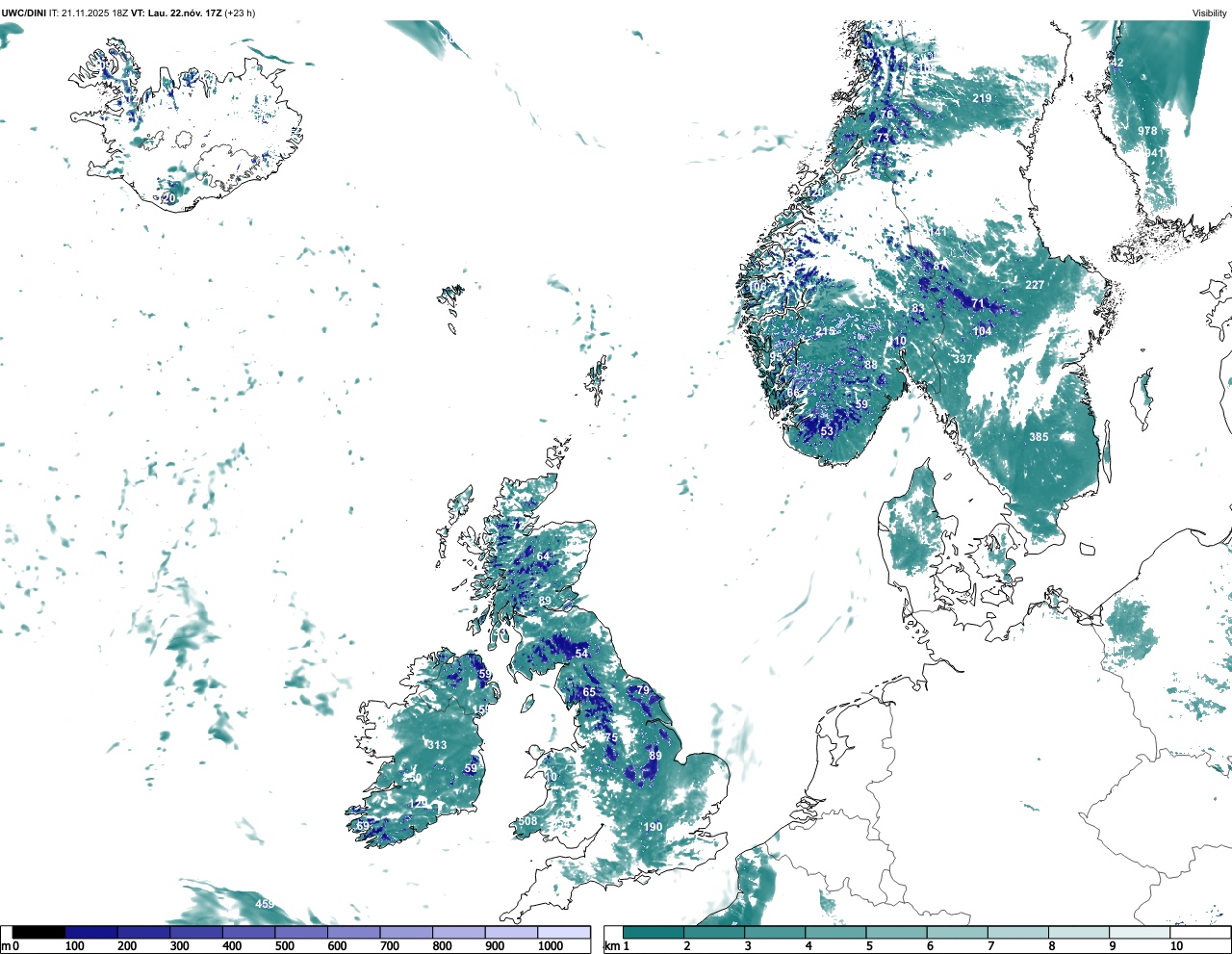
Task: Click the value '88' in southern Norway
Action: pyautogui.click(x=871, y=365)
